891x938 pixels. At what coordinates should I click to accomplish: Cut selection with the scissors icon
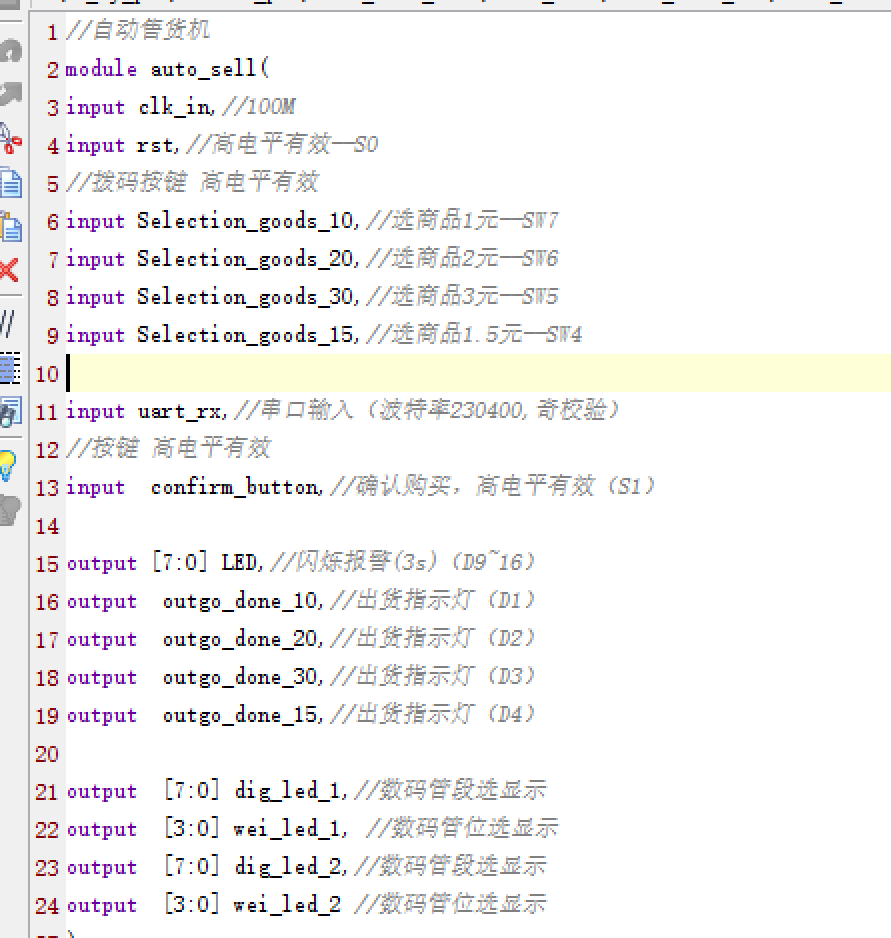click(x=10, y=138)
